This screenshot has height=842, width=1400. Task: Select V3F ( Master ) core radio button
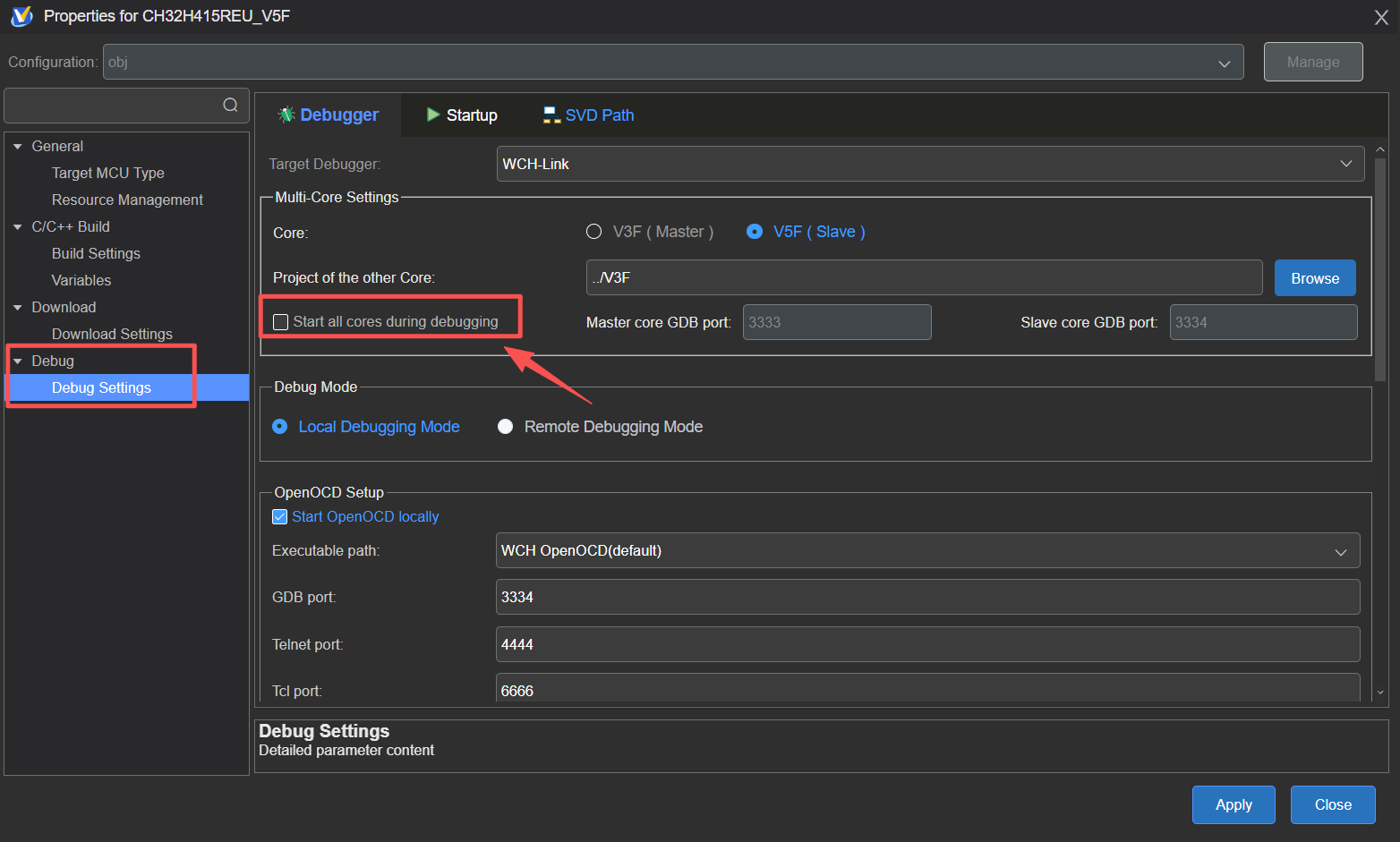(x=593, y=232)
